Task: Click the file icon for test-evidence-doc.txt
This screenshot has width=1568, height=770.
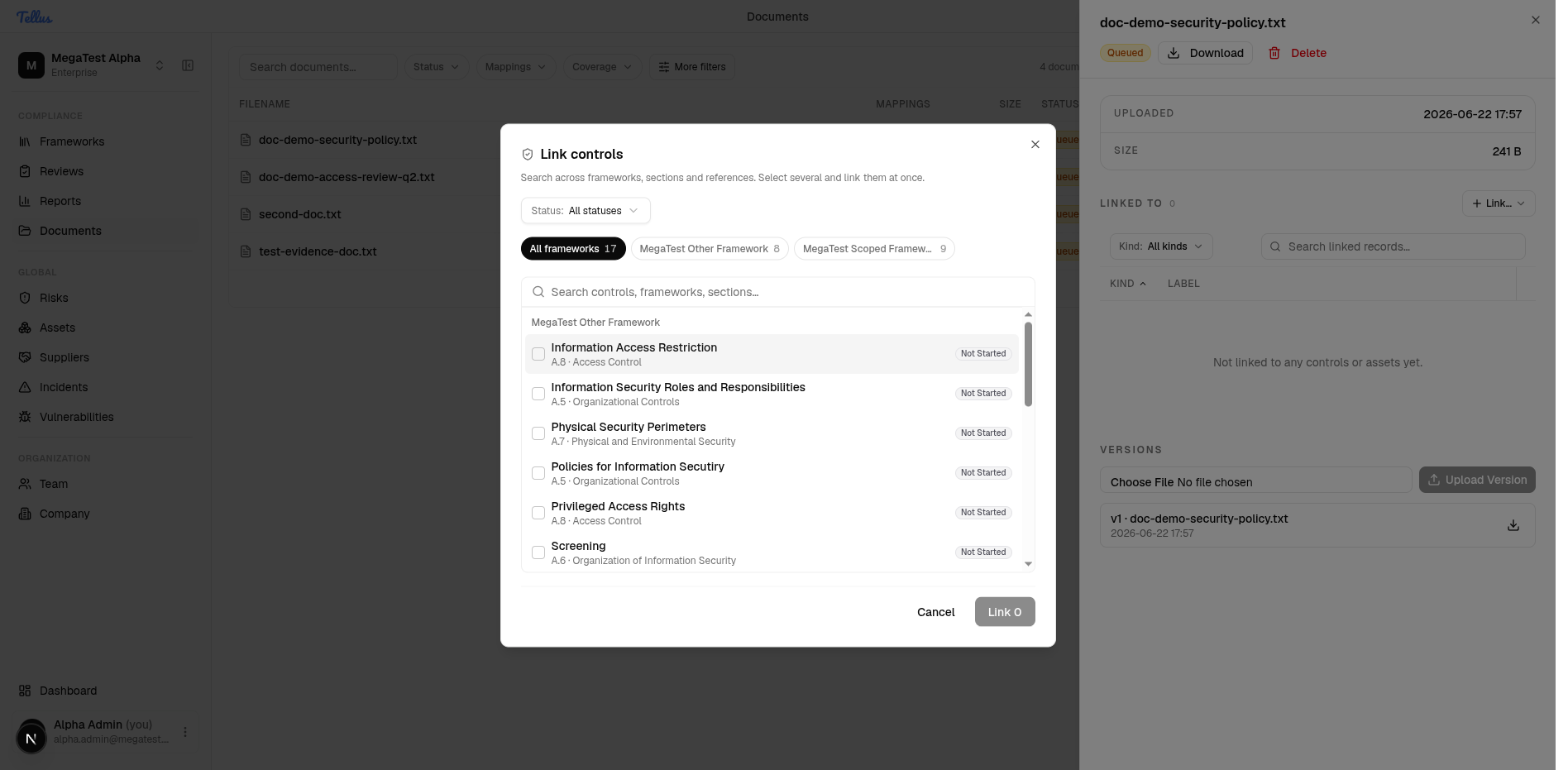Action: (246, 251)
